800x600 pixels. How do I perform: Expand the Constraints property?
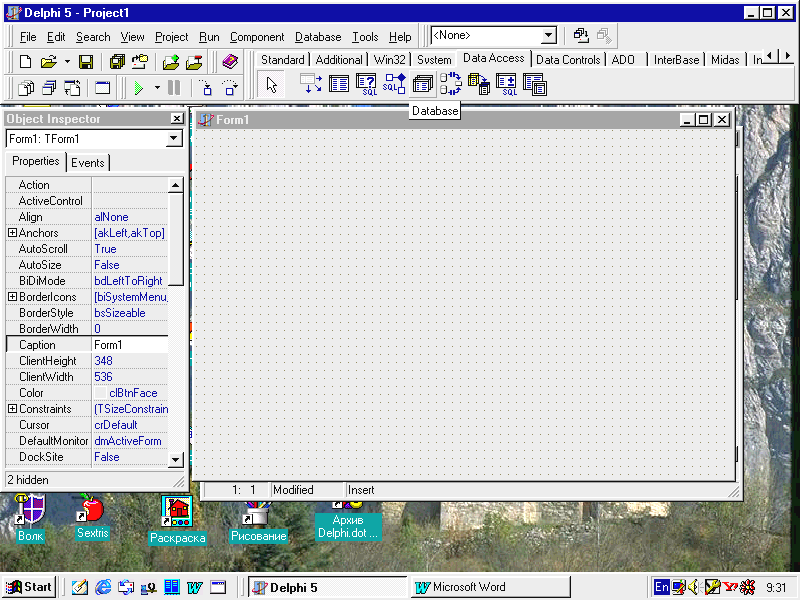(x=12, y=409)
